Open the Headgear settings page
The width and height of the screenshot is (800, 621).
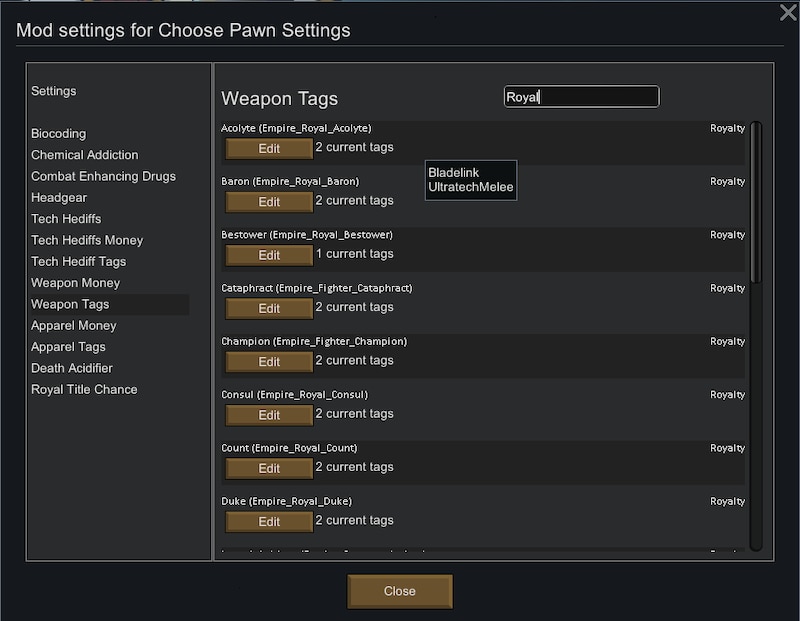(59, 198)
